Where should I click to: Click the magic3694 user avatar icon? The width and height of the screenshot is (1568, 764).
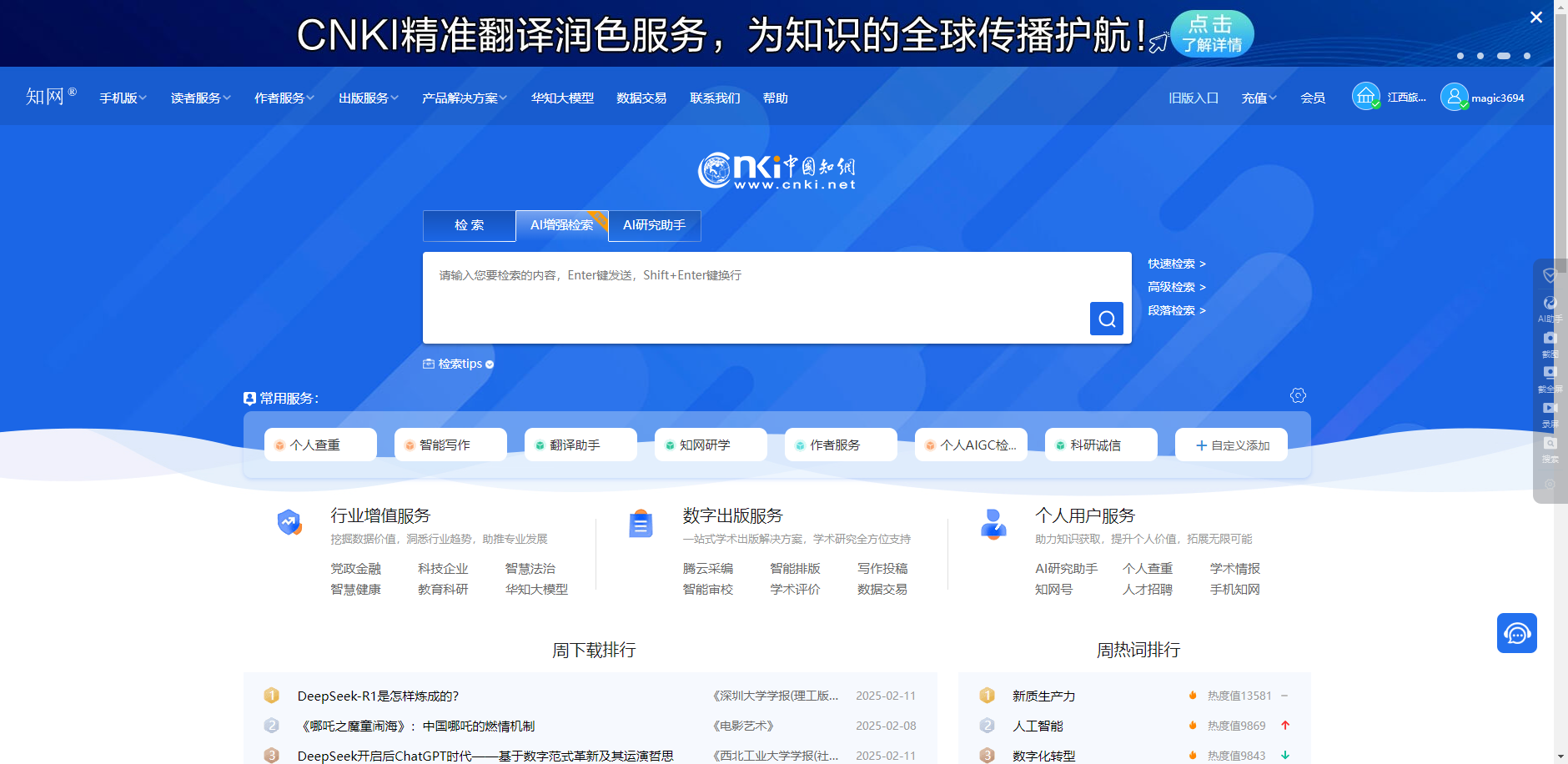(x=1454, y=97)
